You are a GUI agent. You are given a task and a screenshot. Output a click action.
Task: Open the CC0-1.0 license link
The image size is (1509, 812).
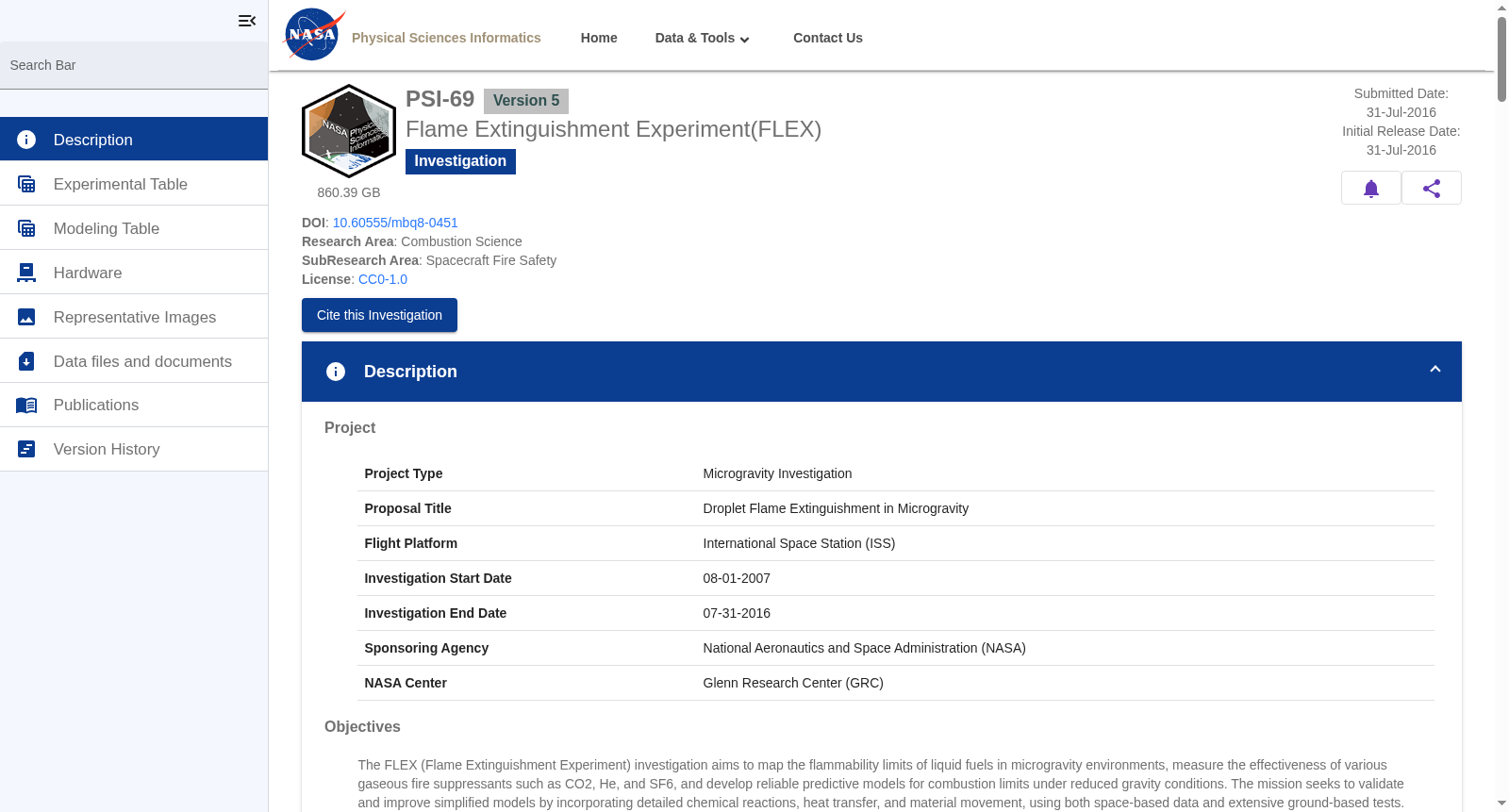383,279
